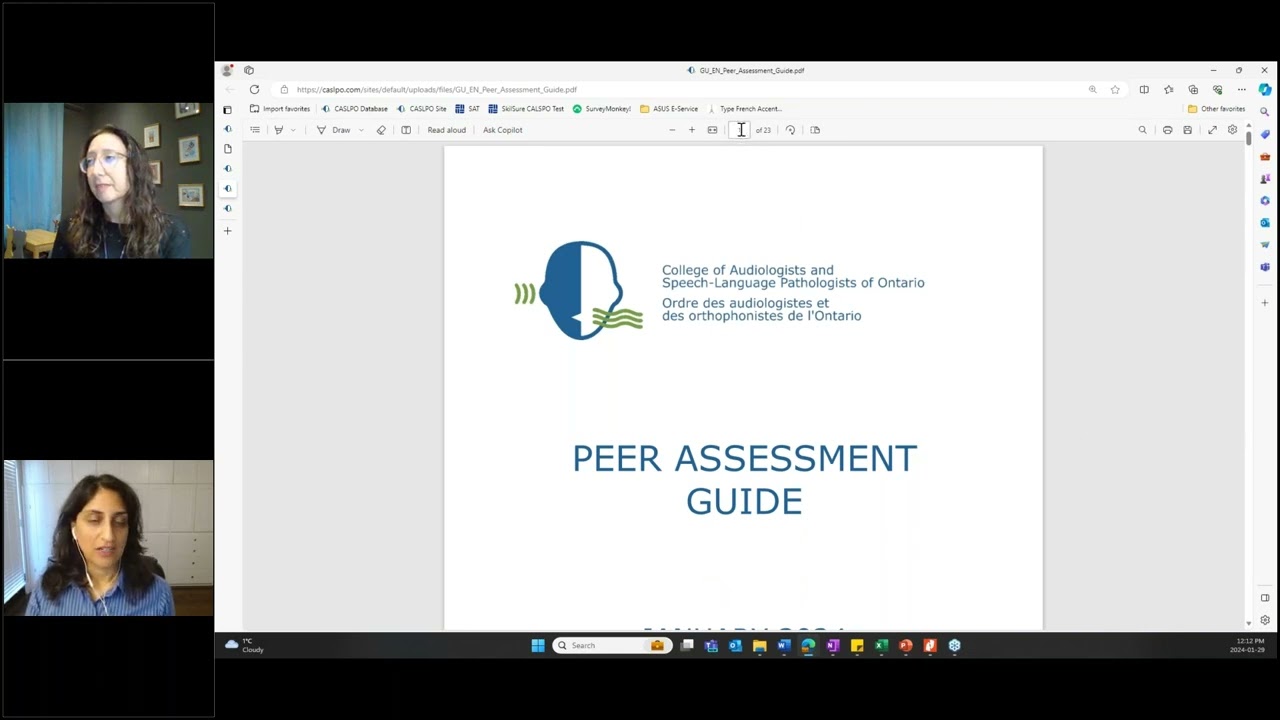Open the PDF table of contents icon
1280x720 pixels.
[x=255, y=130]
